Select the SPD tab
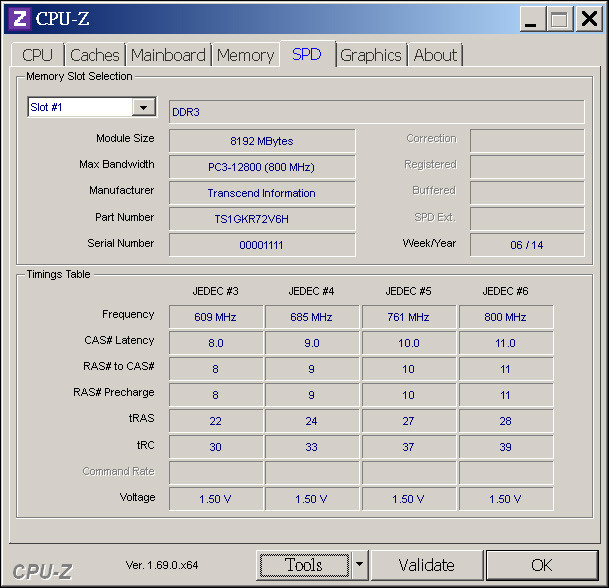The width and height of the screenshot is (609, 588). click(307, 54)
